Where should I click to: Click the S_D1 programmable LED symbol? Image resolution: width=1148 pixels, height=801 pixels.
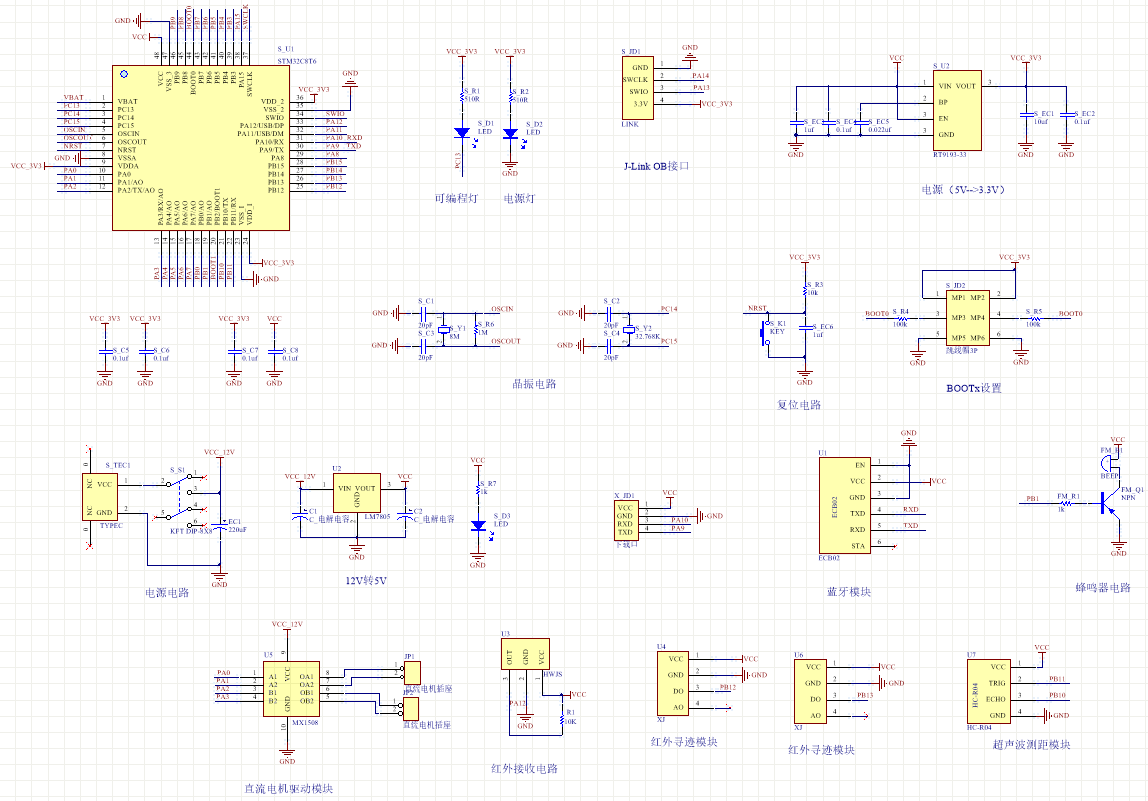pyautogui.click(x=462, y=133)
